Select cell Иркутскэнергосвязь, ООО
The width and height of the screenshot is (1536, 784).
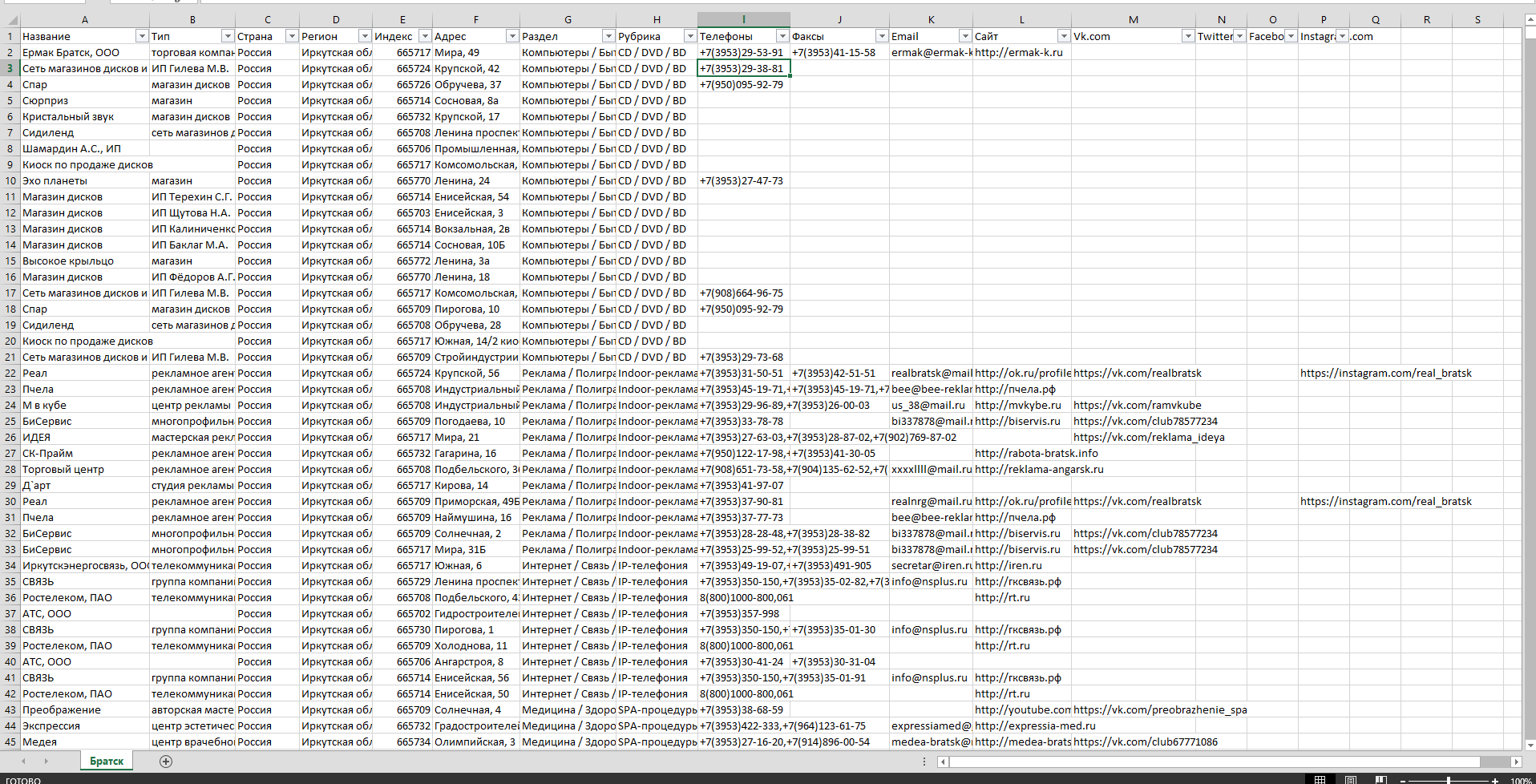pos(84,565)
